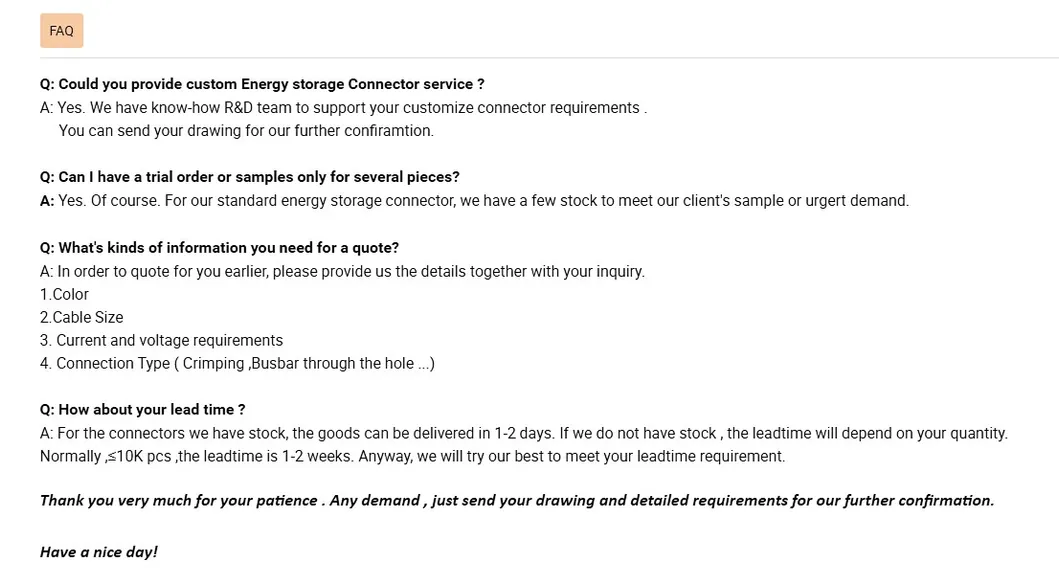Select the "How about your lead time" question
Image resolution: width=1059 pixels, height=584 pixels.
coord(142,410)
